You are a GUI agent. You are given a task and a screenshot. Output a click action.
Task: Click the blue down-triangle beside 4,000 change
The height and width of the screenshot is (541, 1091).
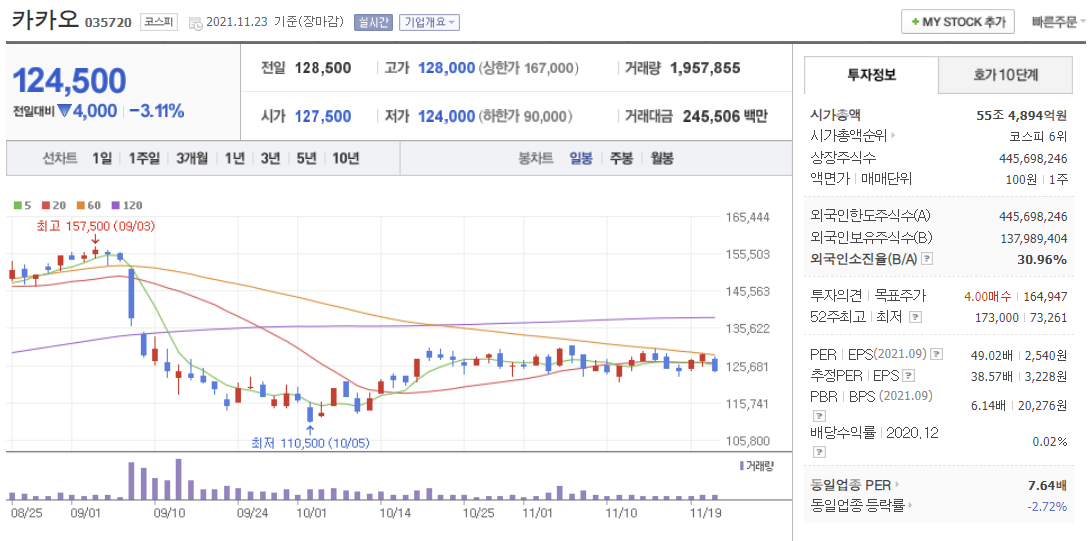(65, 111)
